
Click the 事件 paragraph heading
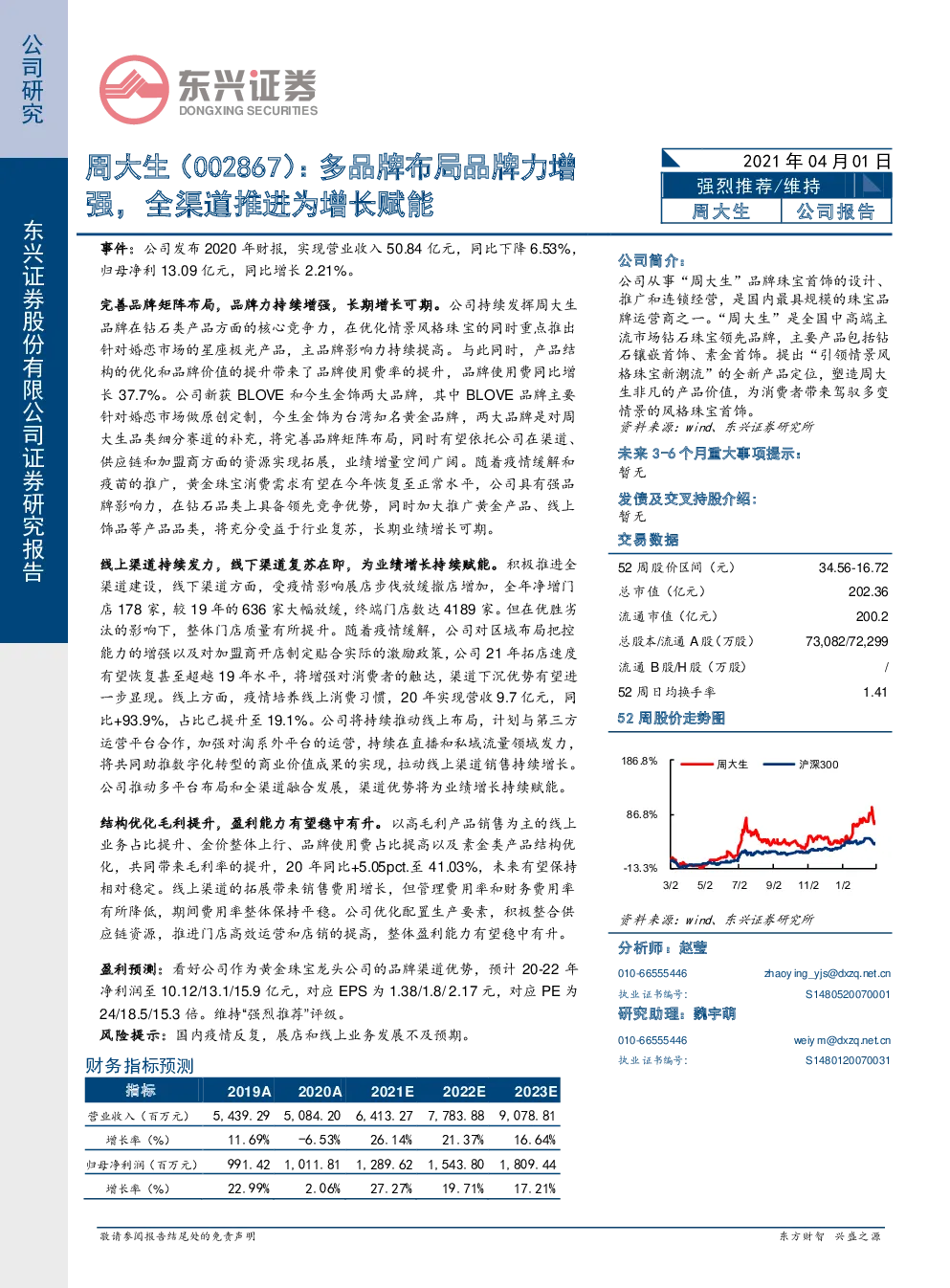click(120, 249)
